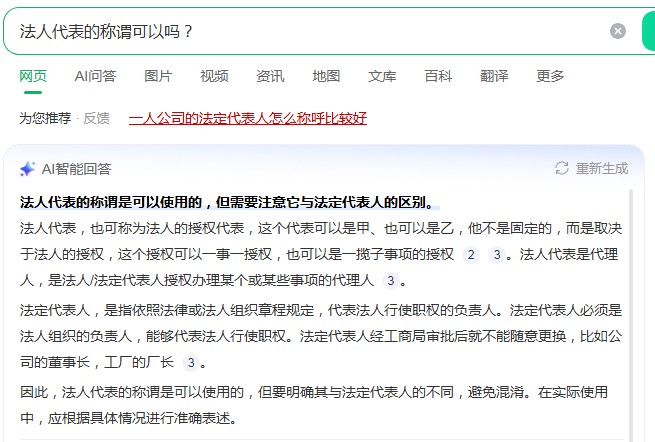This screenshot has height=442, width=655.
Task: Click the 反馈 feedback link
Action: pos(97,118)
